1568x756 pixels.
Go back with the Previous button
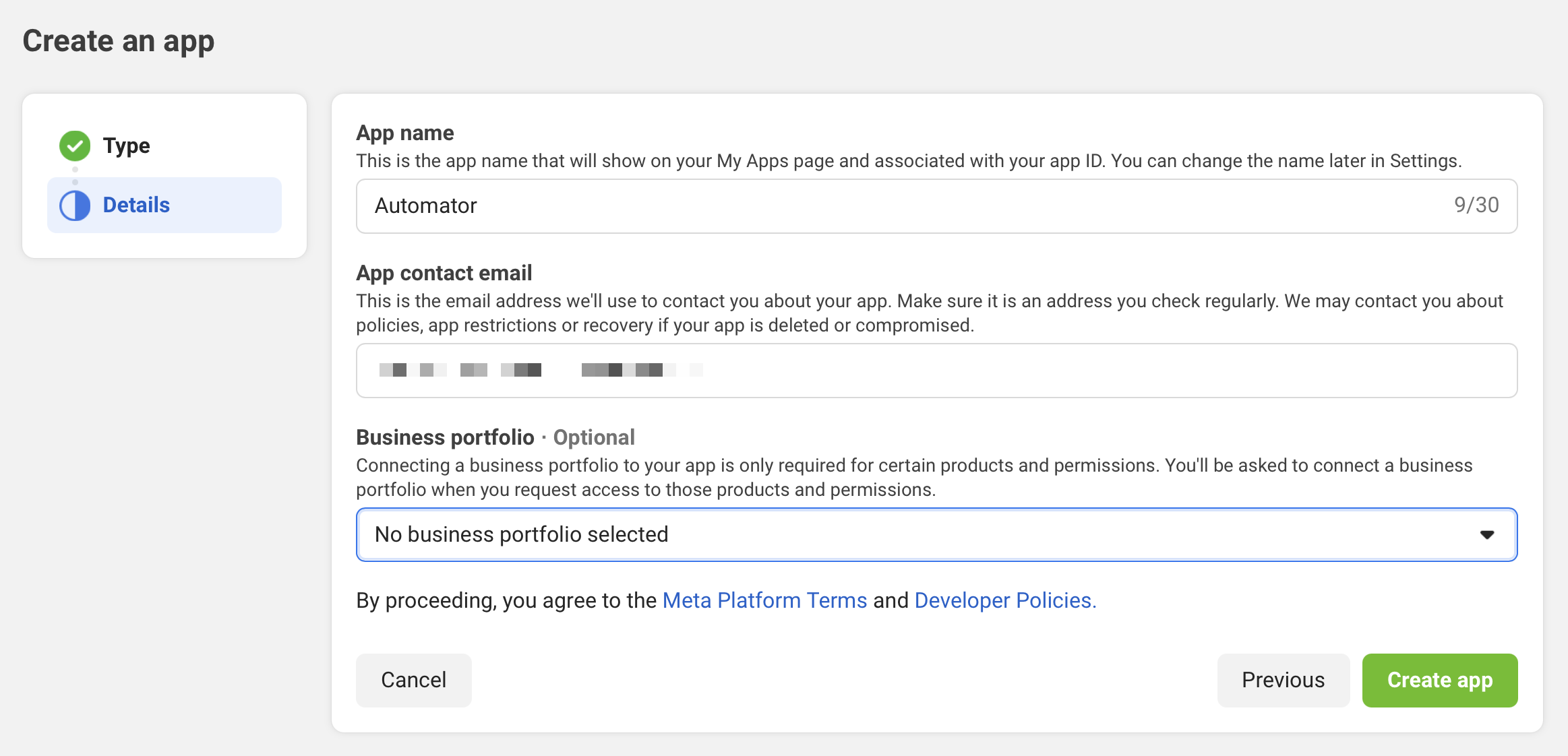coord(1283,680)
